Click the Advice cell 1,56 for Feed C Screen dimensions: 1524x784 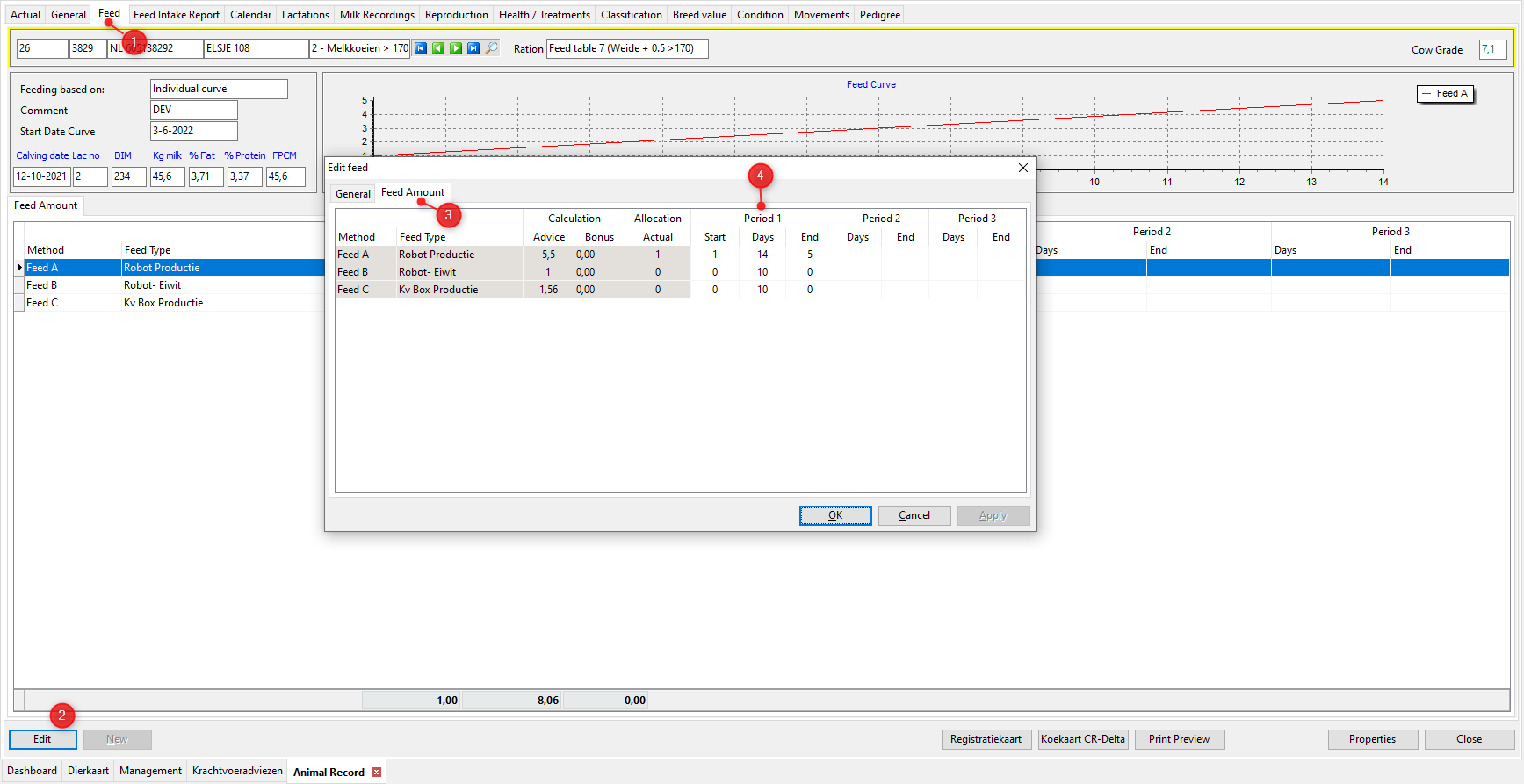549,290
